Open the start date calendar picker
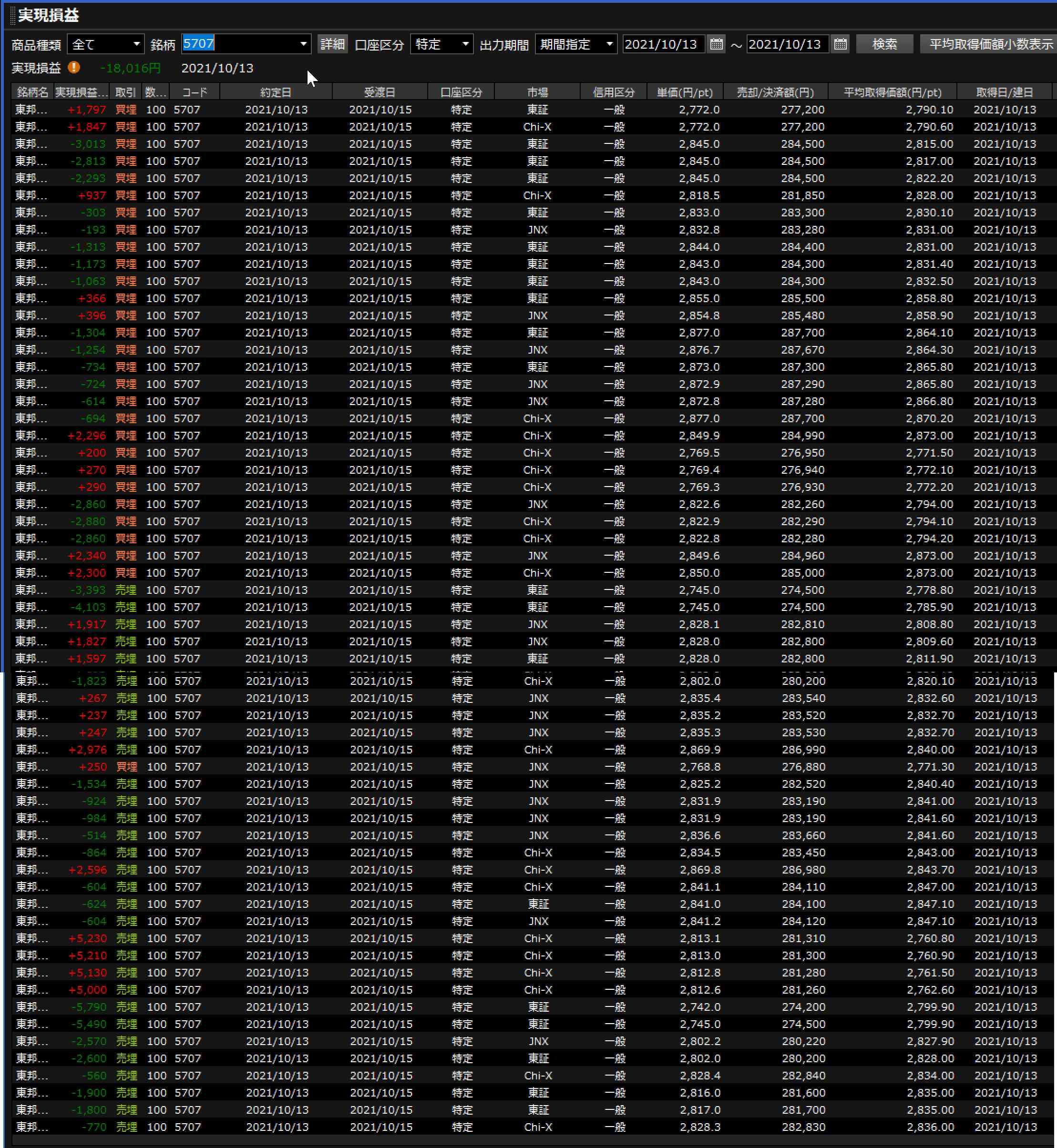The height and width of the screenshot is (1148, 1057). [716, 44]
